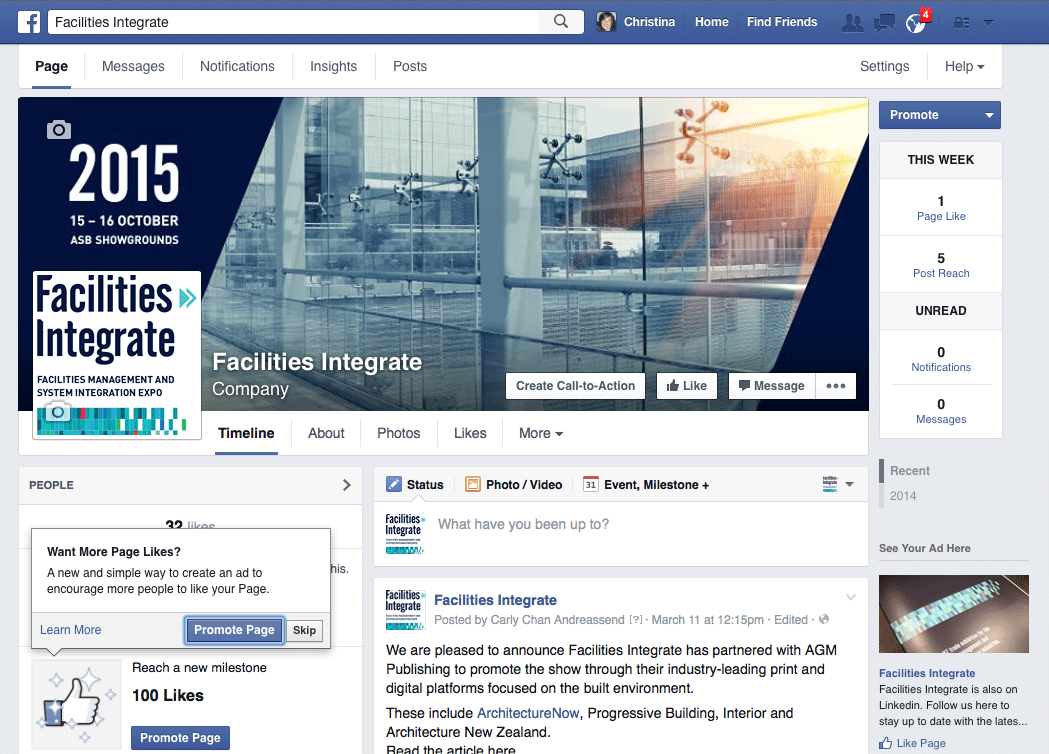Select the Timeline tab
Viewport: 1049px width, 754px height.
[x=246, y=434]
